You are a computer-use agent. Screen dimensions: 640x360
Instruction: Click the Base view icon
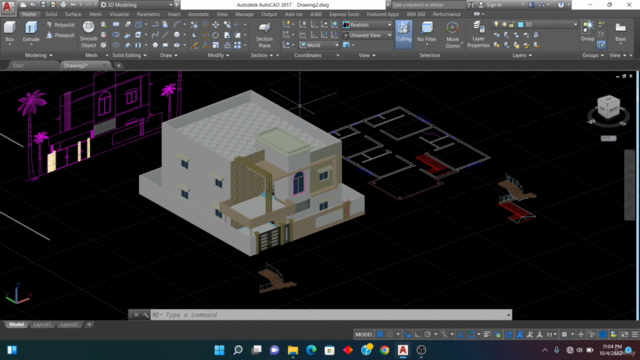click(x=620, y=32)
